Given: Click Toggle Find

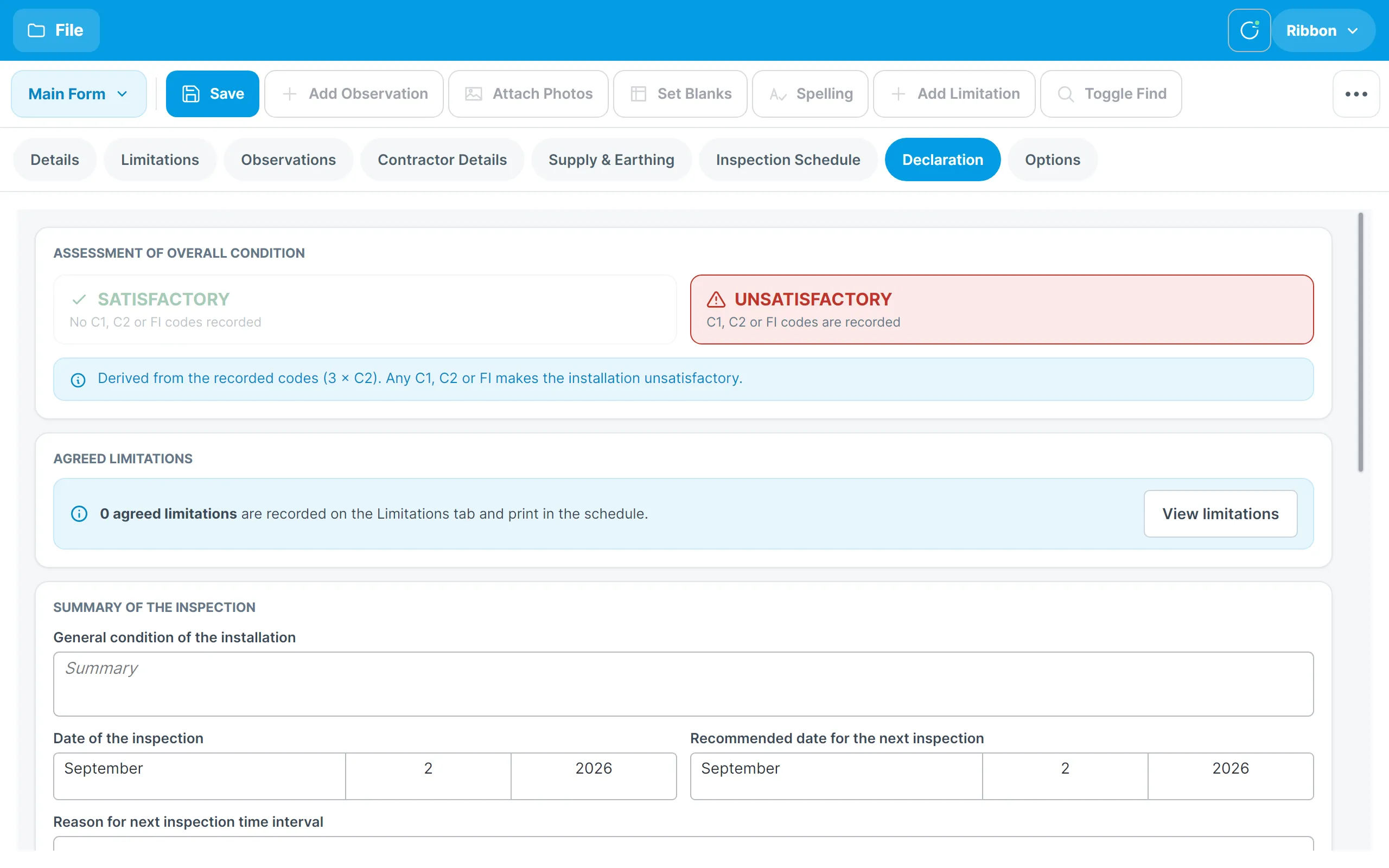Looking at the screenshot, I should (1111, 93).
